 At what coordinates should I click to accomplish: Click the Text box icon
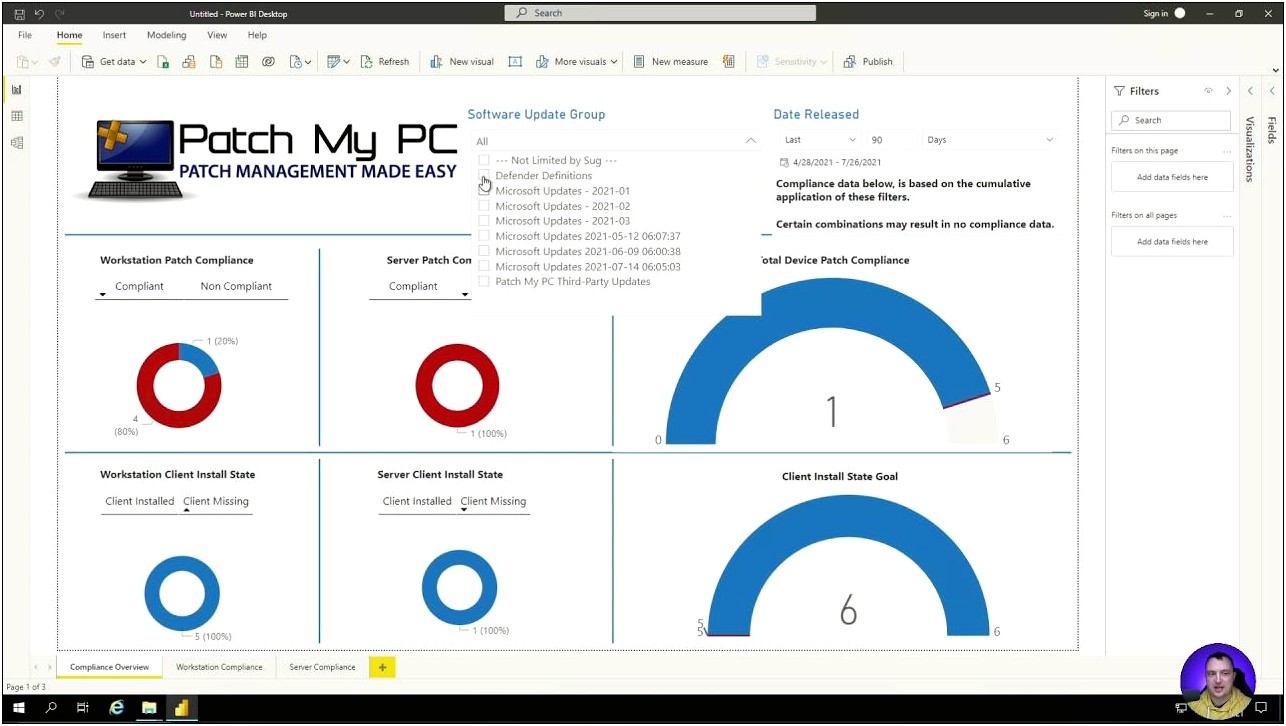coord(515,62)
